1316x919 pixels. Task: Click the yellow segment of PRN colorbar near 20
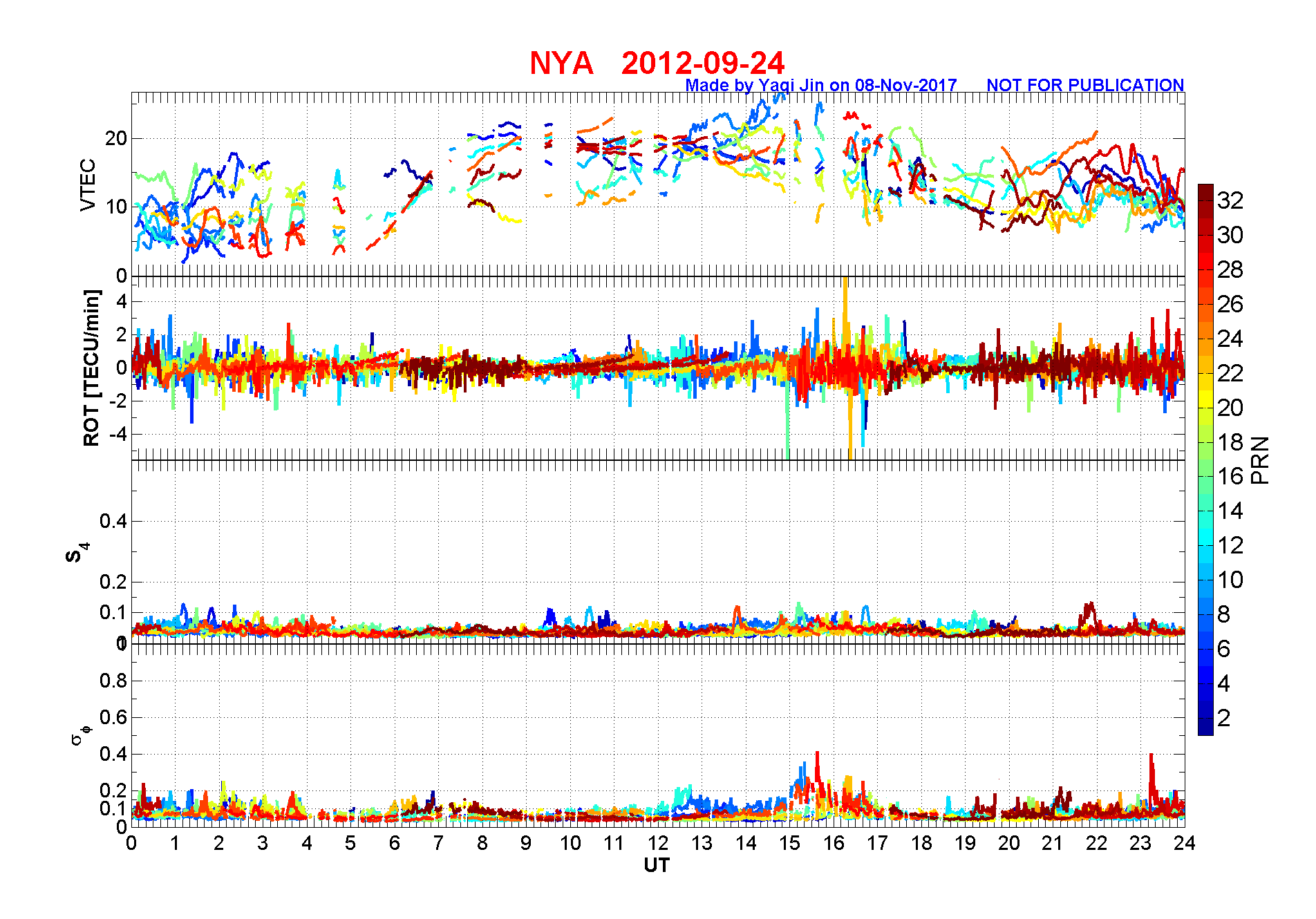(1205, 399)
